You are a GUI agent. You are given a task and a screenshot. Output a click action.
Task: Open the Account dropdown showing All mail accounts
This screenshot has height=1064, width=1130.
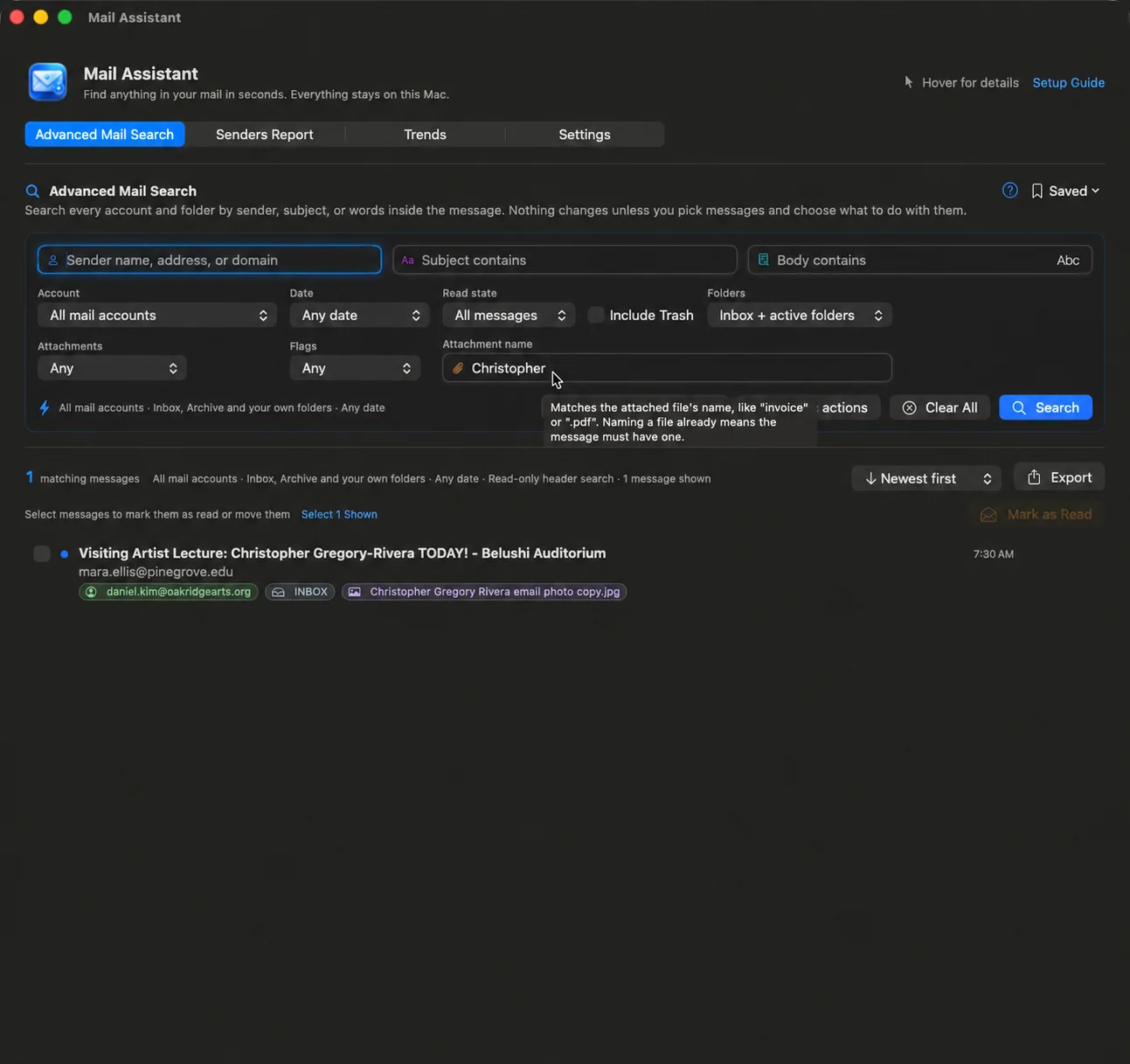point(157,315)
